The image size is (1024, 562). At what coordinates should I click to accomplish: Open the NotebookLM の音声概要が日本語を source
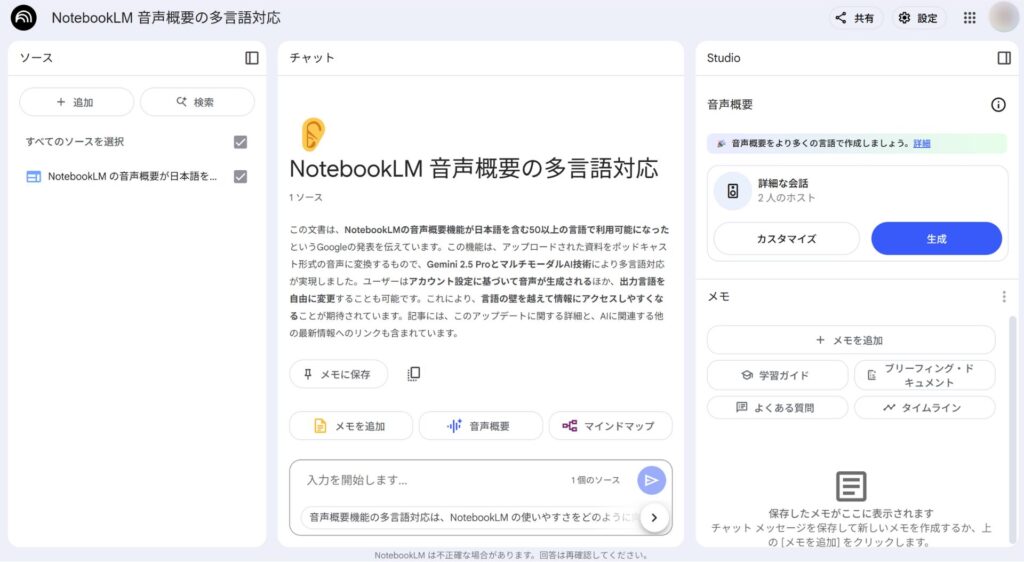(132, 177)
